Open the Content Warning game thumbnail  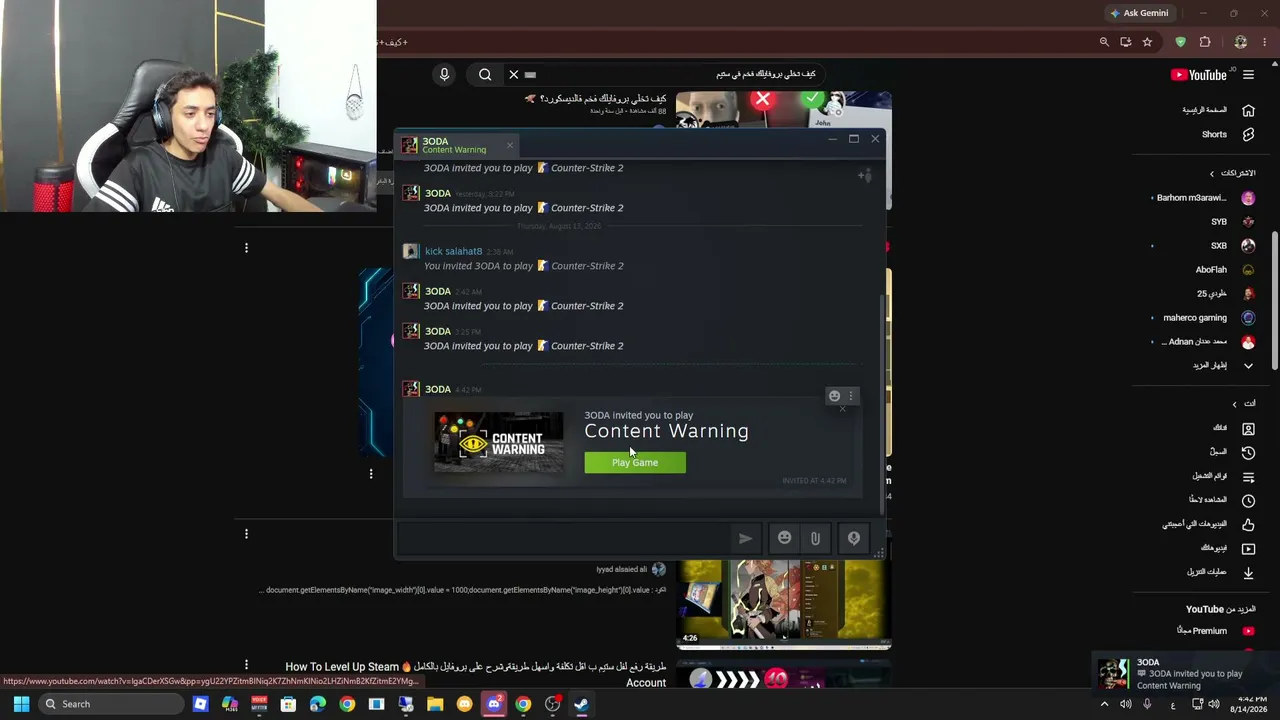(x=498, y=443)
